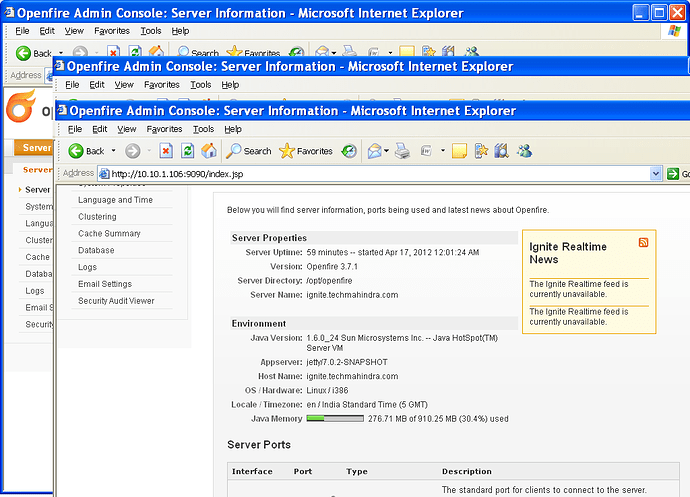Click the Description column header in Server Ports table
Image resolution: width=690 pixels, height=497 pixels.
466,471
